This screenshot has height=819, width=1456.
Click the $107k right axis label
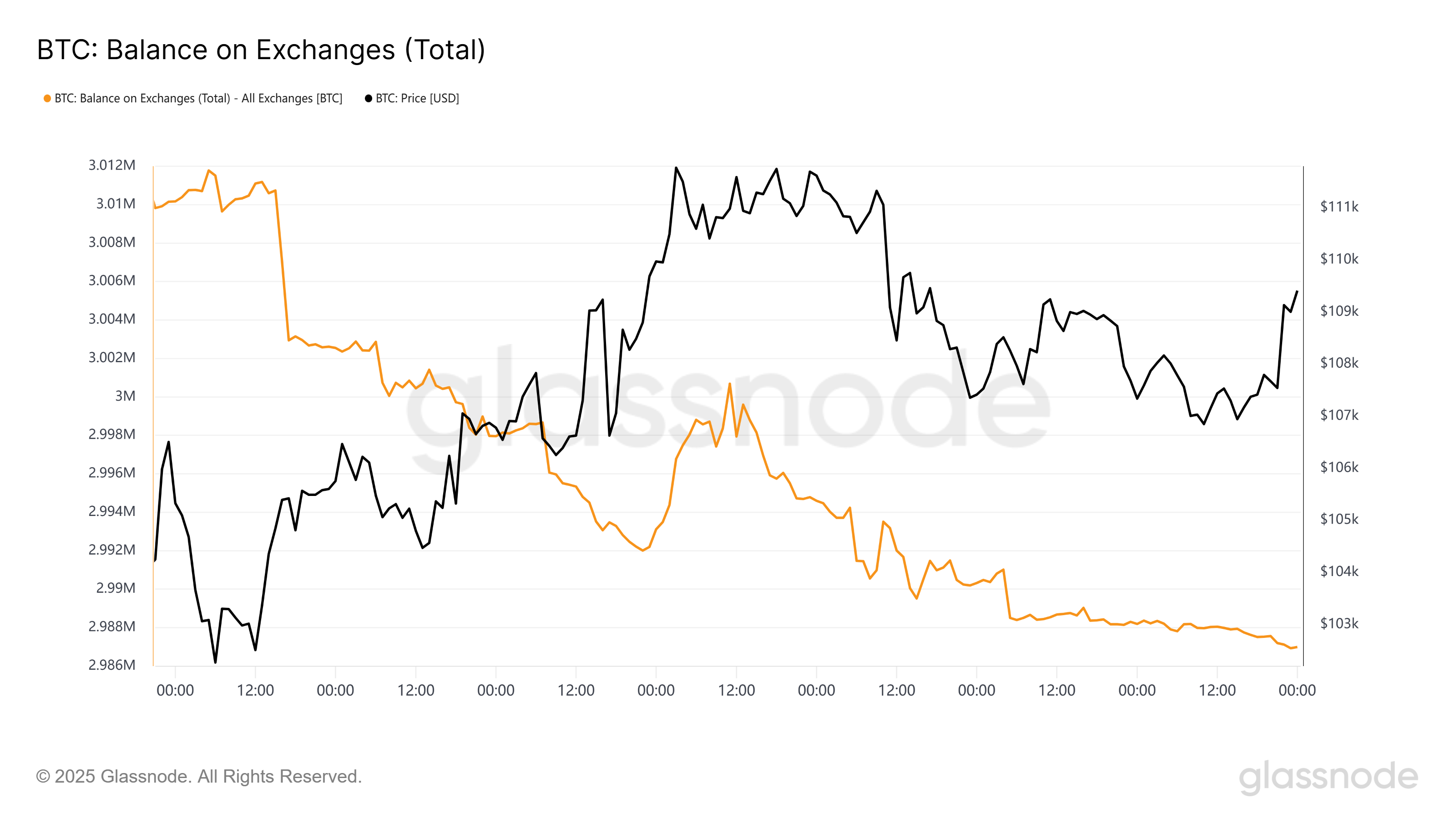pyautogui.click(x=1339, y=415)
